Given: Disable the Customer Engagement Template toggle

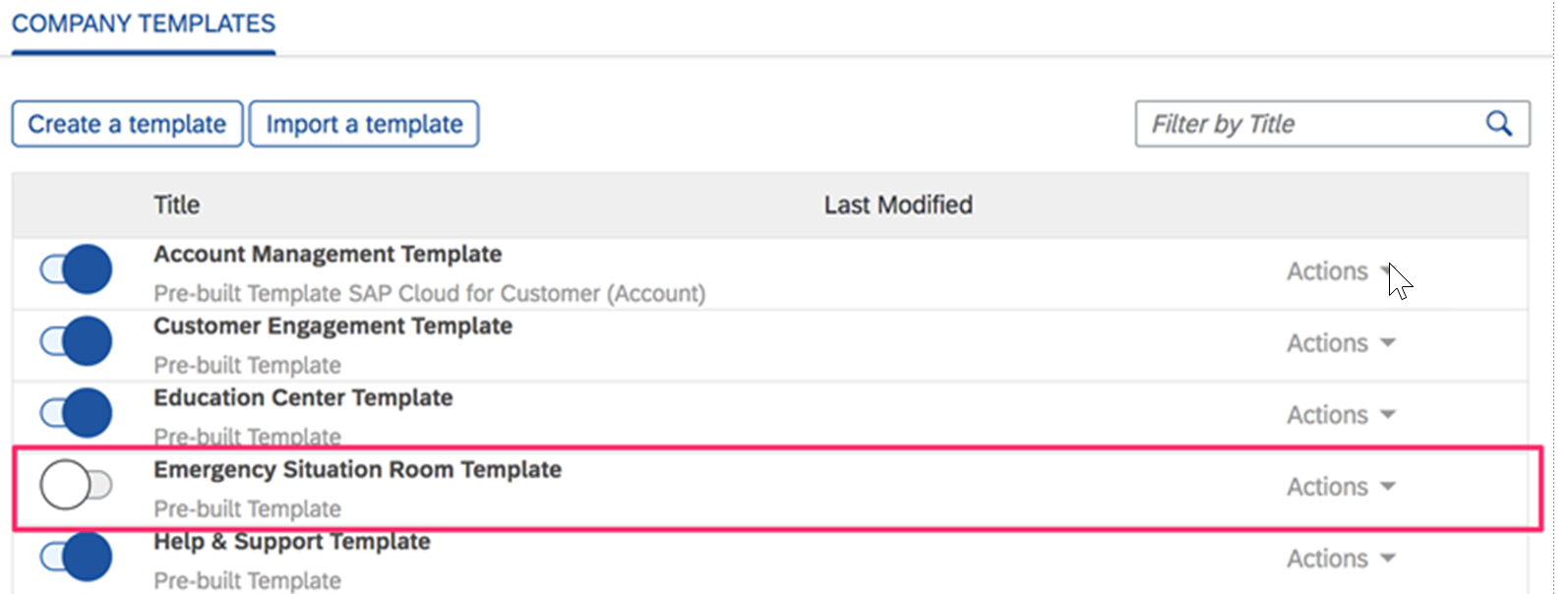Looking at the screenshot, I should coord(76,341).
